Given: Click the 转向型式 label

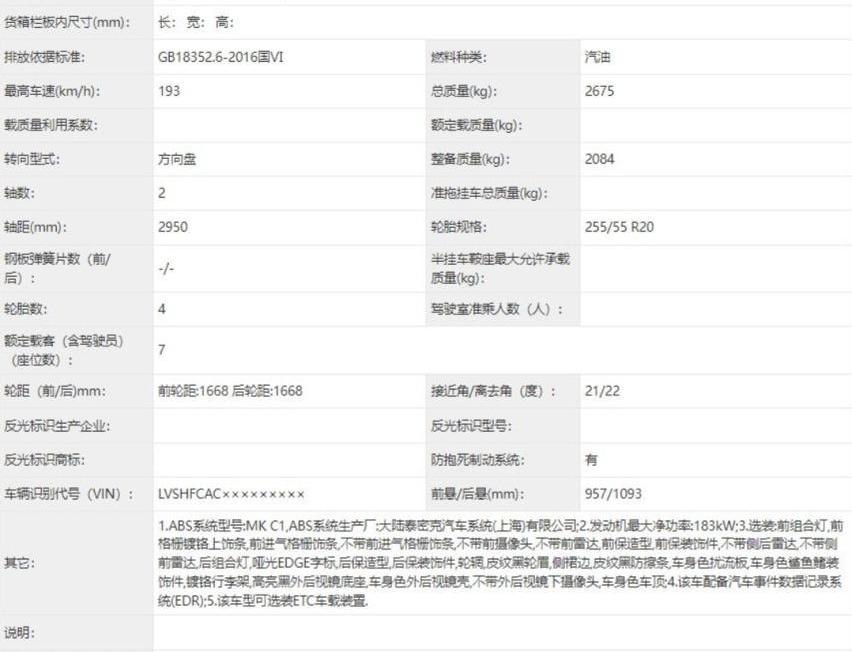Looking at the screenshot, I should [x=32, y=159].
